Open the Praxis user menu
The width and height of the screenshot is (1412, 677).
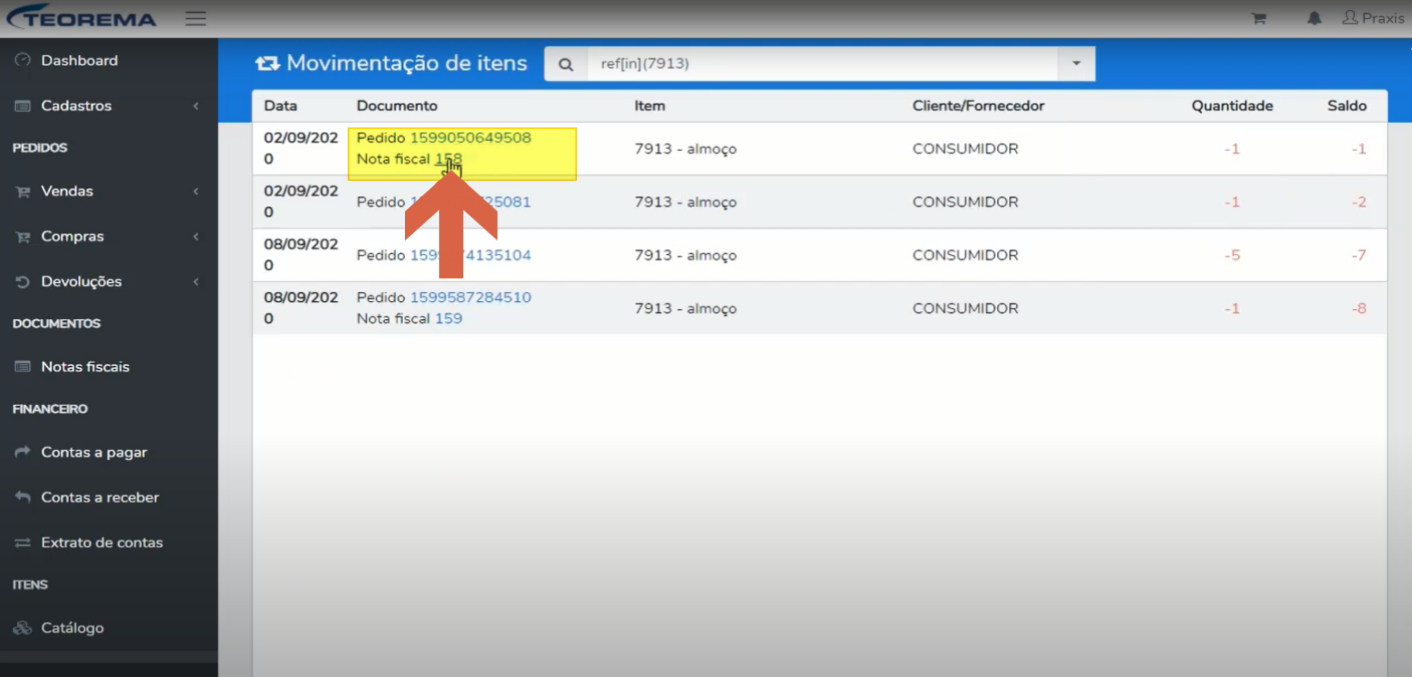click(1373, 18)
